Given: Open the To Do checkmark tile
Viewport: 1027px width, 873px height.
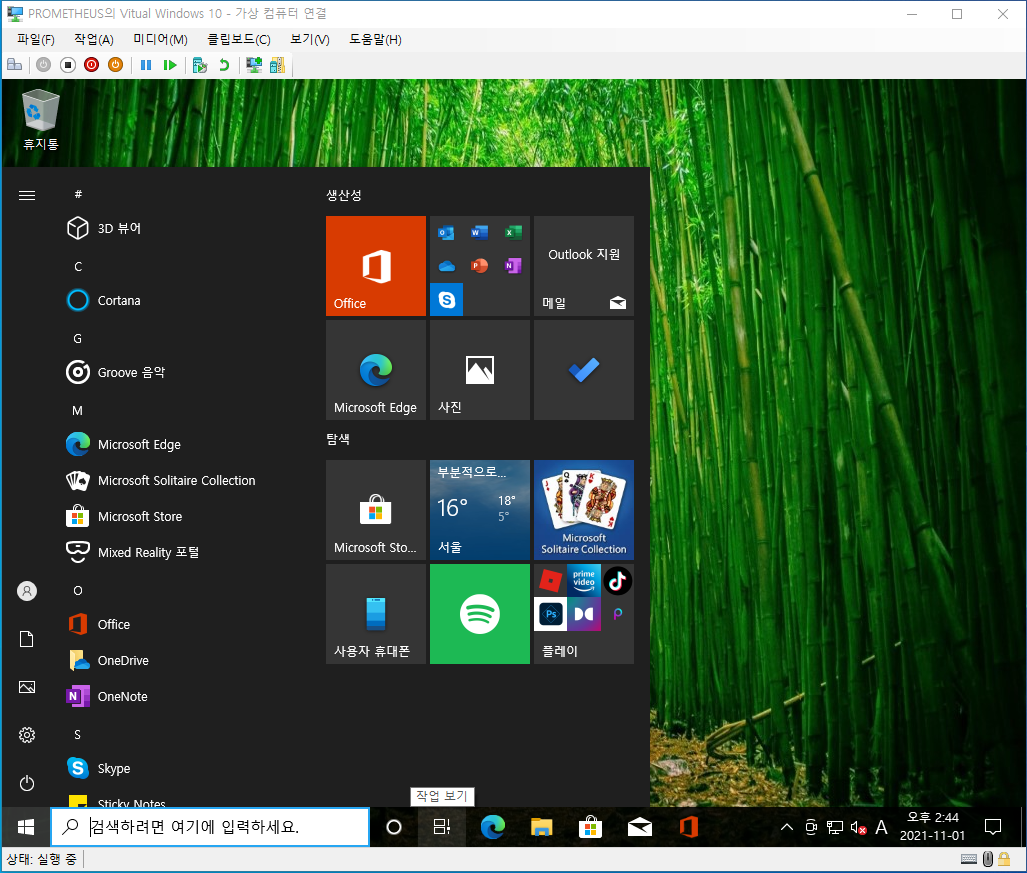Looking at the screenshot, I should (x=584, y=370).
